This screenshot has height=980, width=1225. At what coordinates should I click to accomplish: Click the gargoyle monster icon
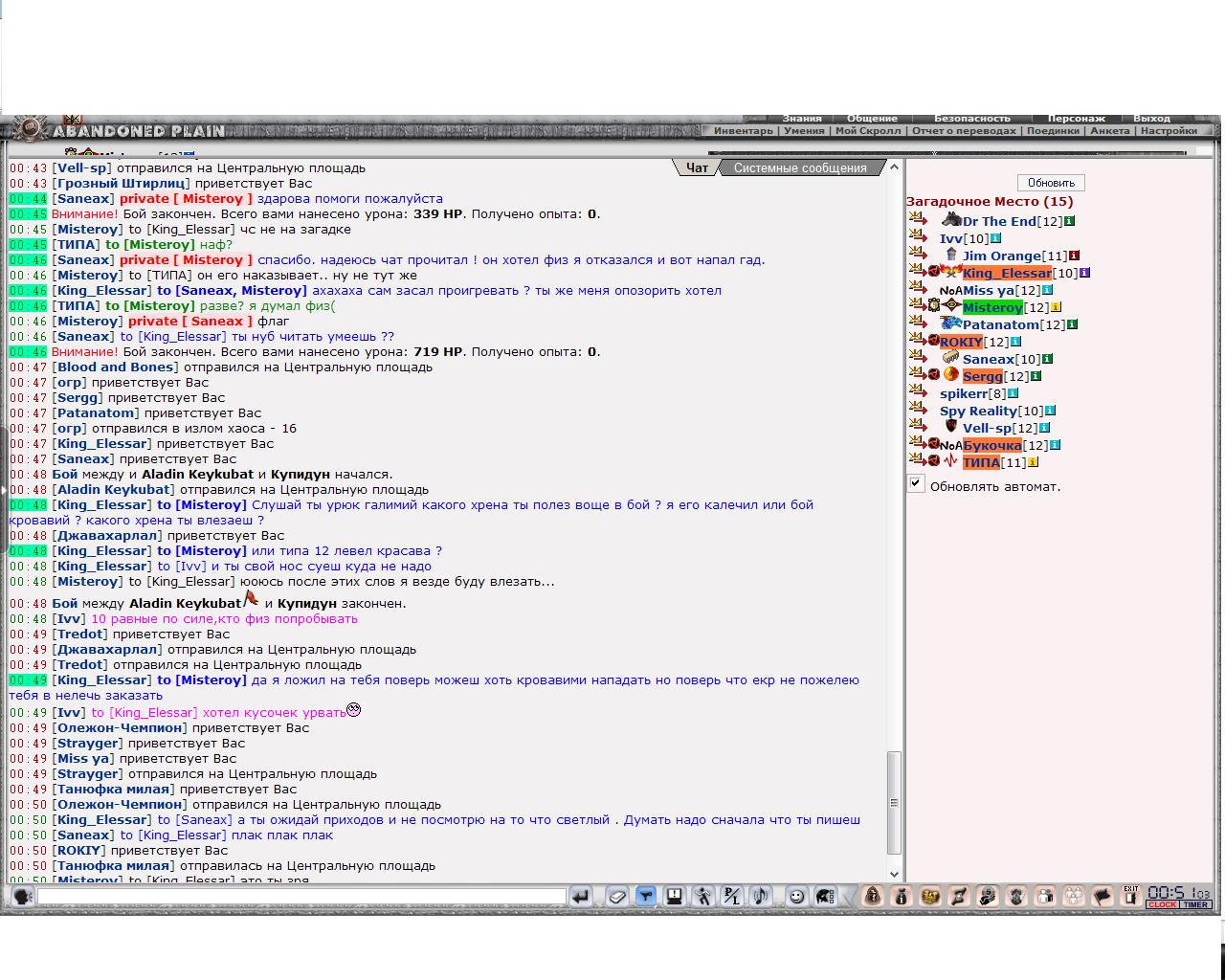1015,896
